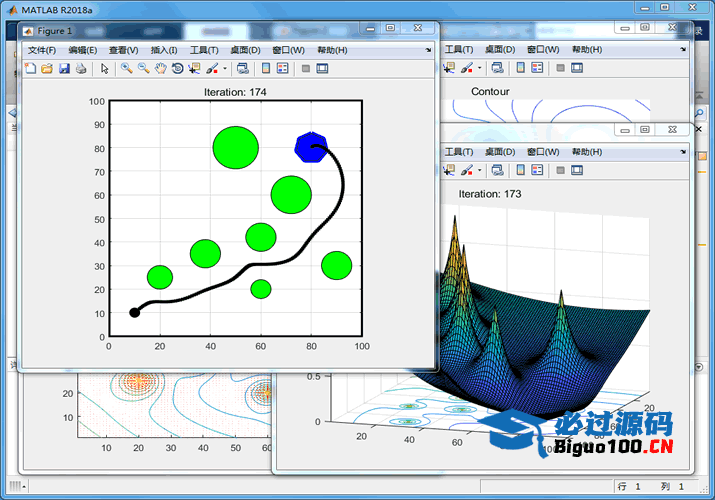Open 帮助(H) menu in Iteration 173 window
715x500 pixels.
click(587, 152)
